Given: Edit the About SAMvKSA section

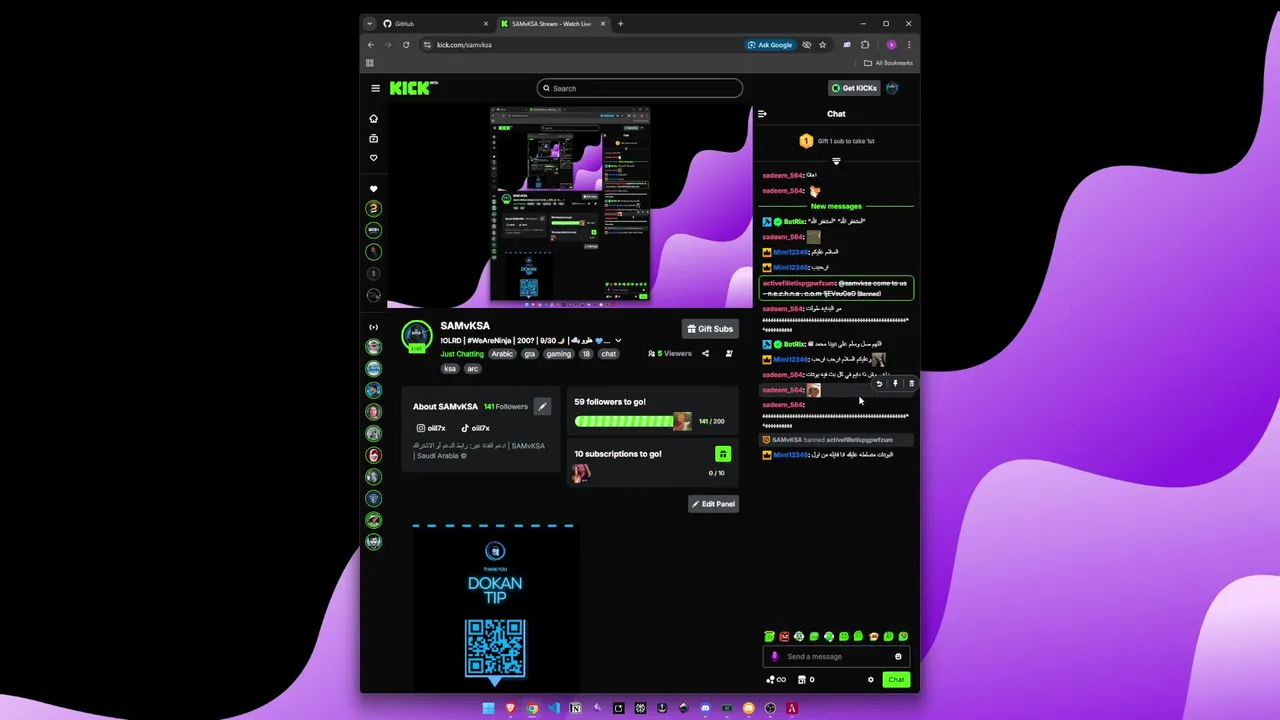Looking at the screenshot, I should click(x=542, y=406).
